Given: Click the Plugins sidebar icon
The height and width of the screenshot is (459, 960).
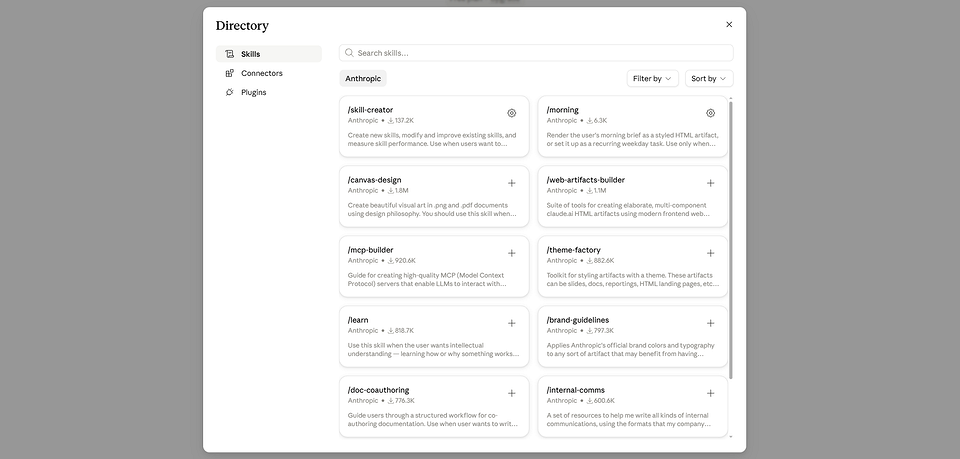Looking at the screenshot, I should (230, 92).
